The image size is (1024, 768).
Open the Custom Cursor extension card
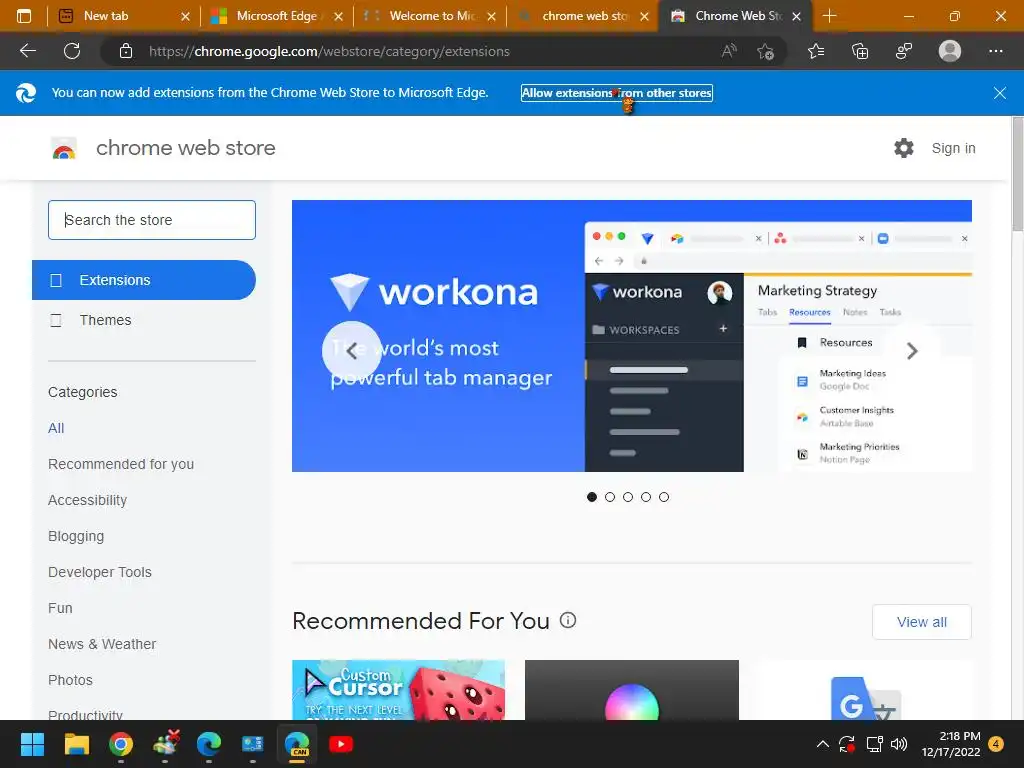(398, 690)
